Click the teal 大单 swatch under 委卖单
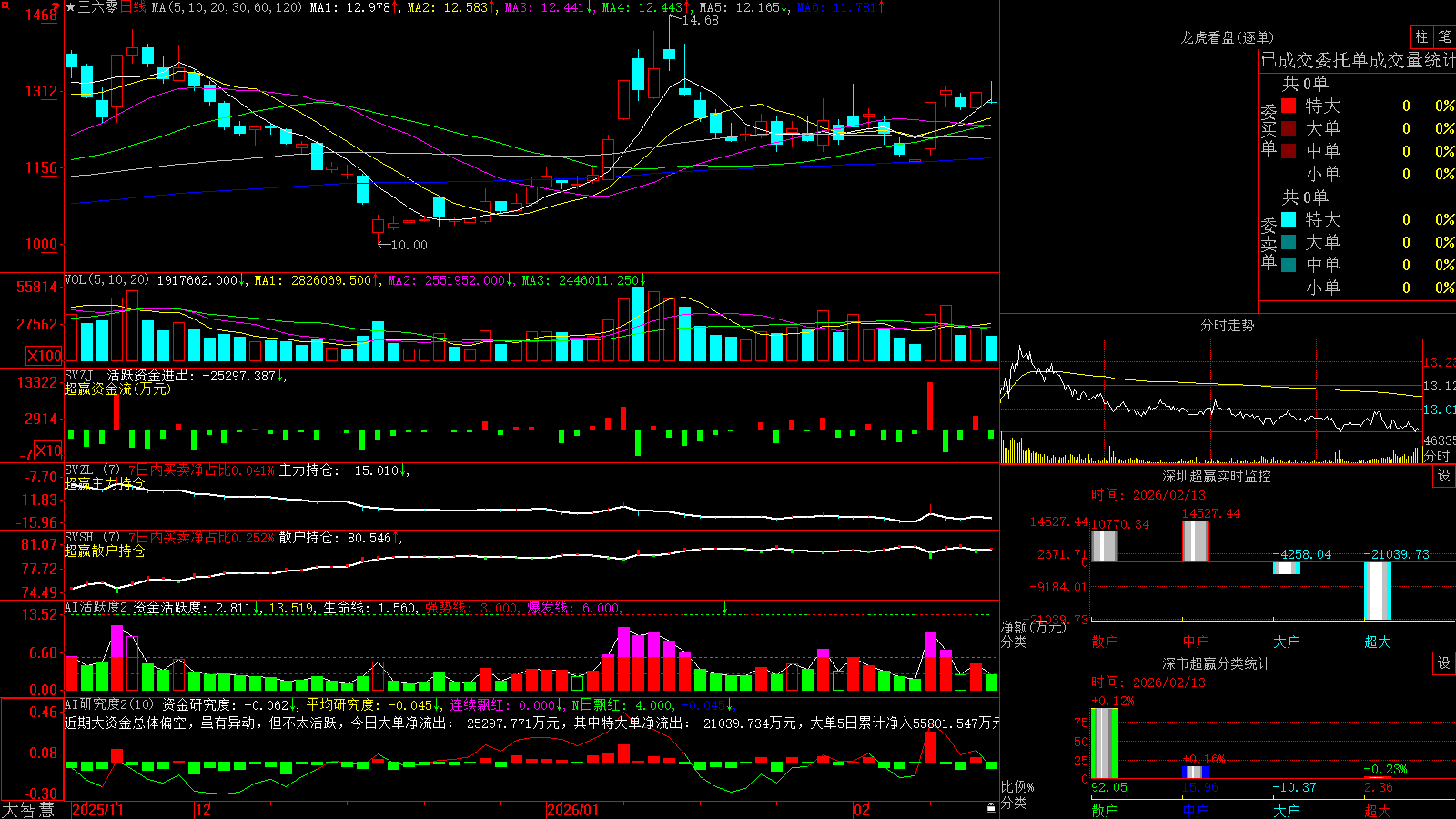The image size is (1456, 819). pos(1289,242)
